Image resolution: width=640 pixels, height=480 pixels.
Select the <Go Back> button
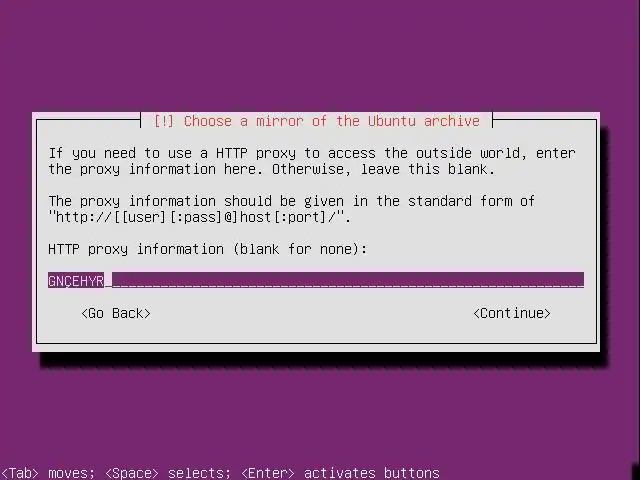116,313
